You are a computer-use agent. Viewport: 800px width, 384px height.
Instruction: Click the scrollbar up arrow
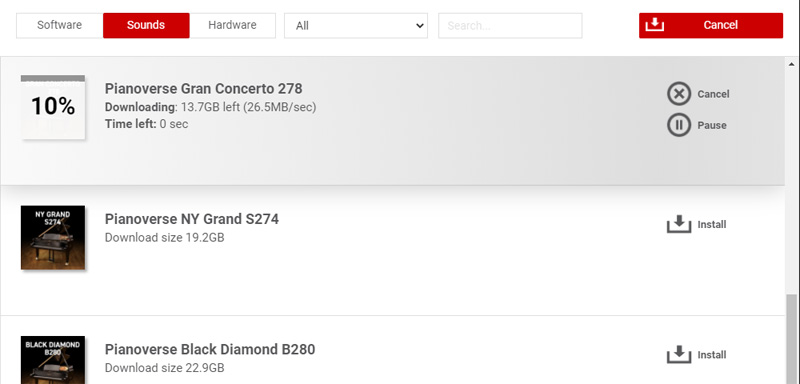tap(792, 64)
